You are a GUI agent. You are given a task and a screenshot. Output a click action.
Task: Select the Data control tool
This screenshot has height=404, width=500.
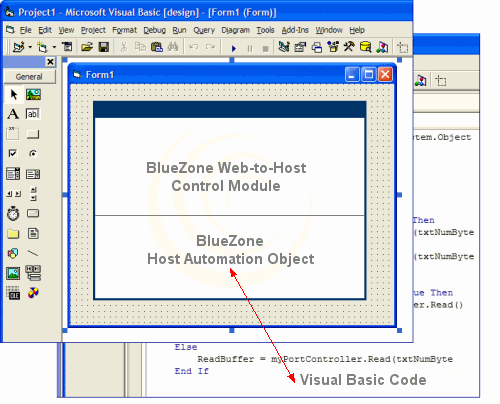[33, 273]
